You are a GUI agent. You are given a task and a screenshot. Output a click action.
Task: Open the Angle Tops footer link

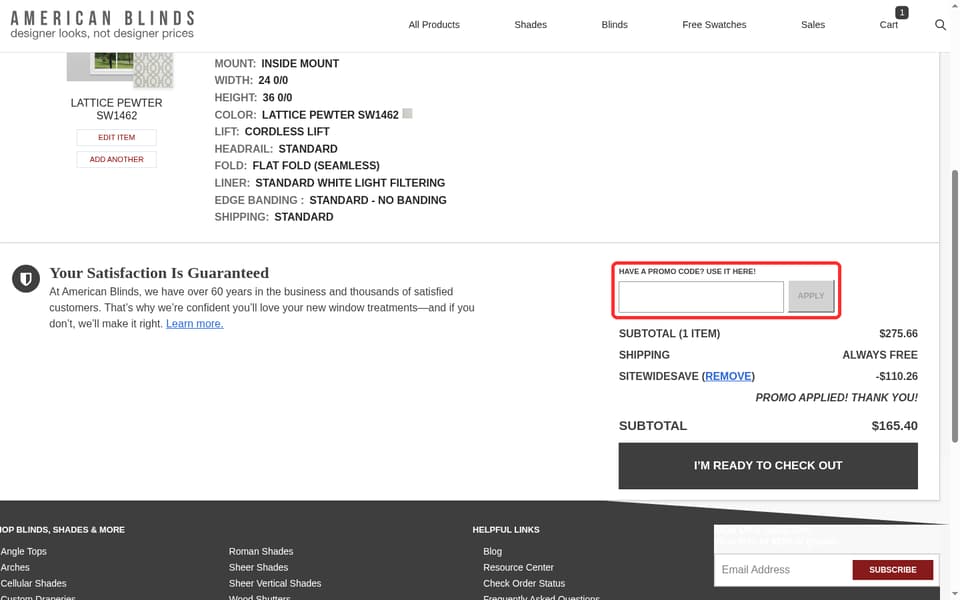coord(24,551)
